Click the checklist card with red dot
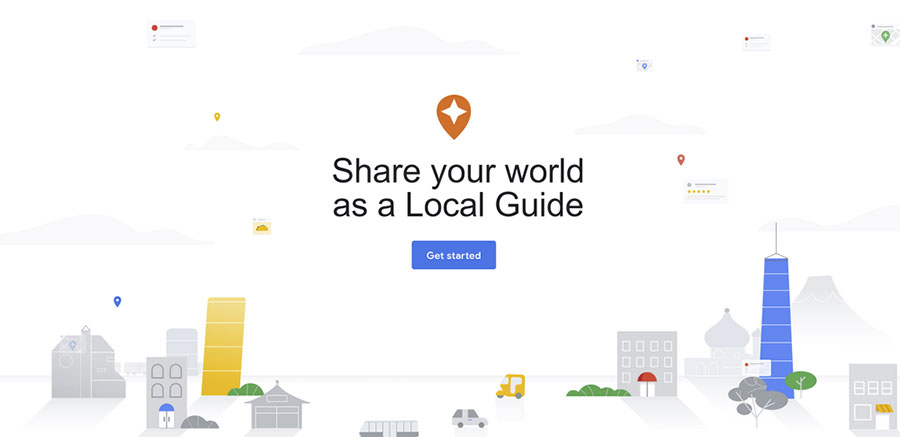Screen dimensions: 900x437 click(x=171, y=33)
